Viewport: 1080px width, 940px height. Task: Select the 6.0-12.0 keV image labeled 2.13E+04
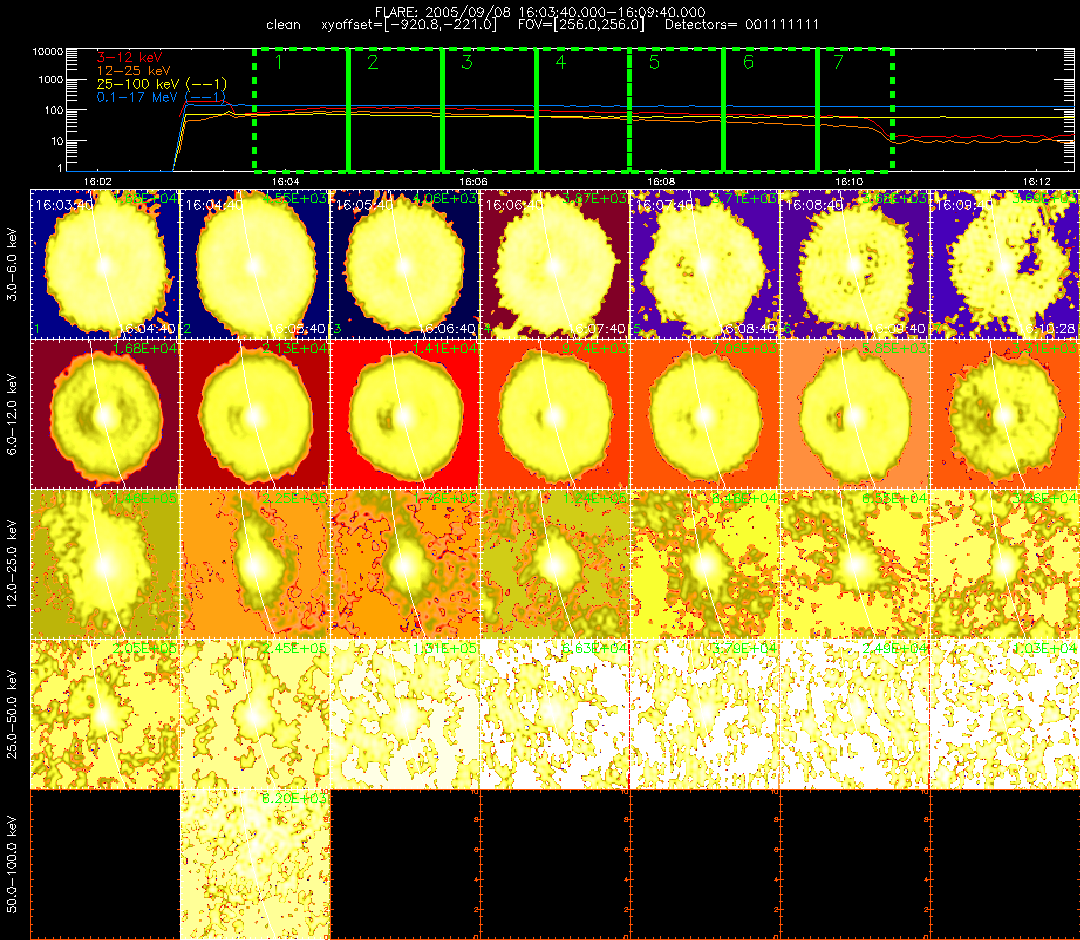(255, 415)
